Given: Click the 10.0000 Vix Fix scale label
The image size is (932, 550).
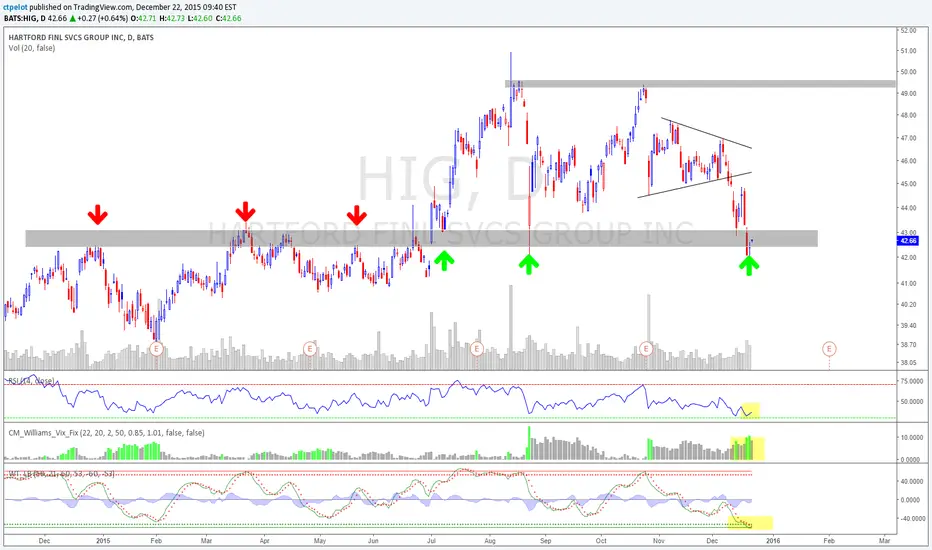Looking at the screenshot, I should point(911,438).
